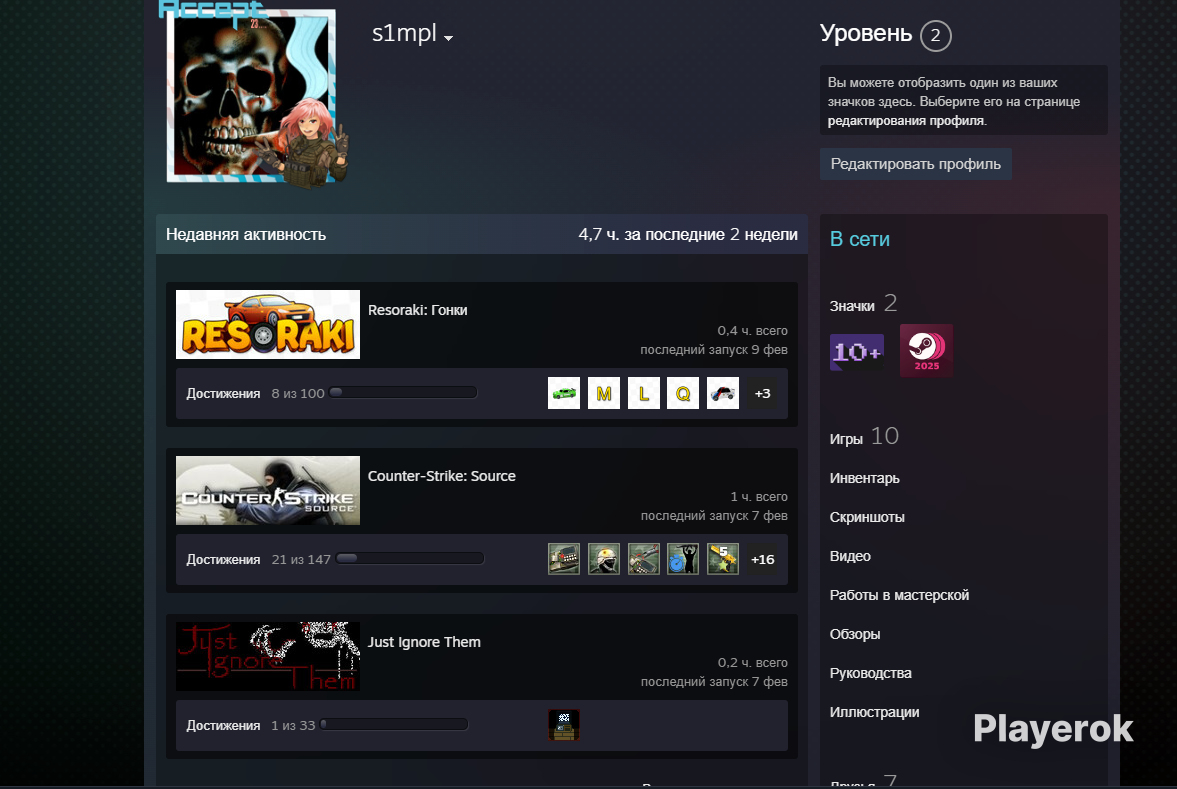
Task: Open Resoraki Достижения 8 из 100 label
Action: click(x=255, y=393)
